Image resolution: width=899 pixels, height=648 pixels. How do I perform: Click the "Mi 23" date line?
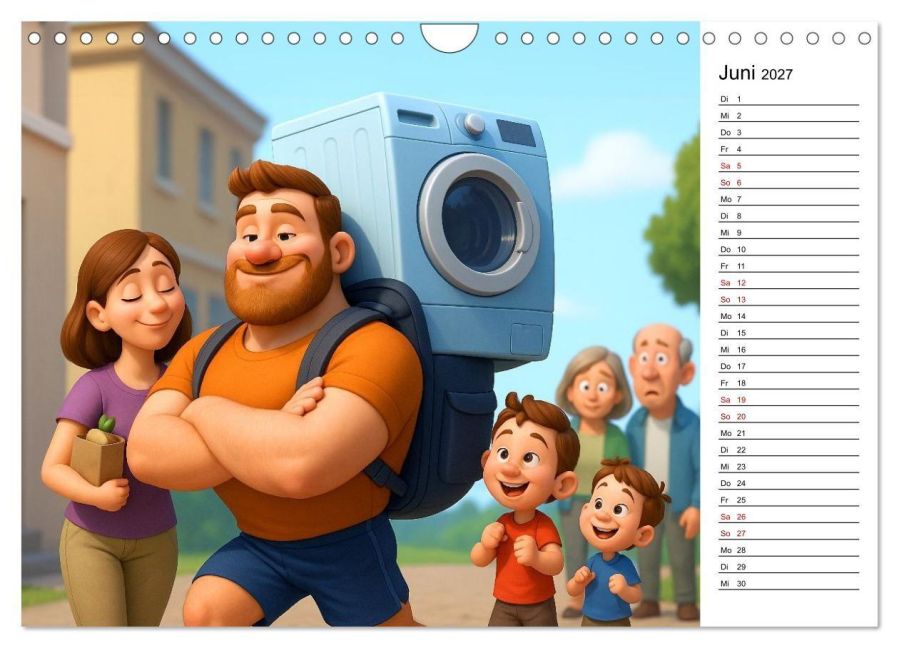point(789,466)
